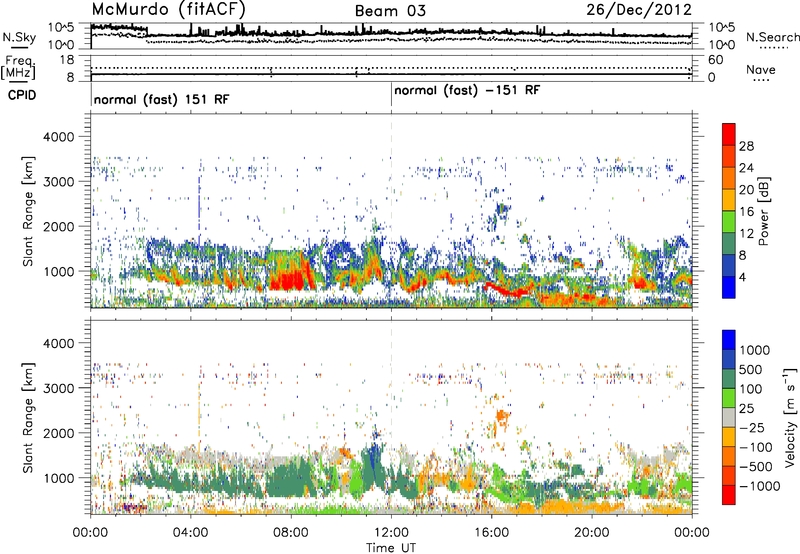The width and height of the screenshot is (800, 554).
Task: Click the blue velocity patch near 11:30
Action: tap(374, 458)
